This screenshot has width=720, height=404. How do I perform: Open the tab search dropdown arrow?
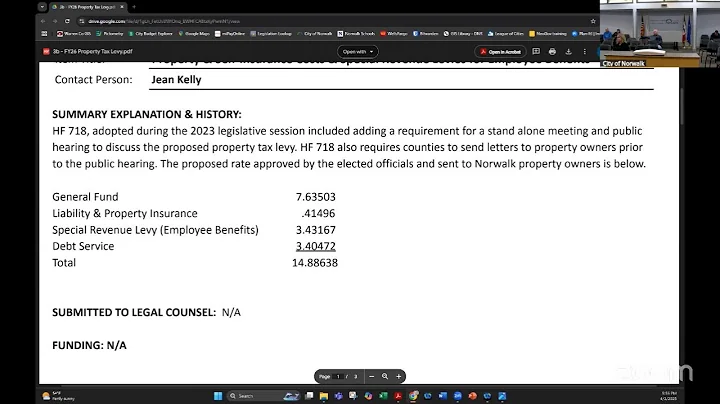tap(42, 7)
